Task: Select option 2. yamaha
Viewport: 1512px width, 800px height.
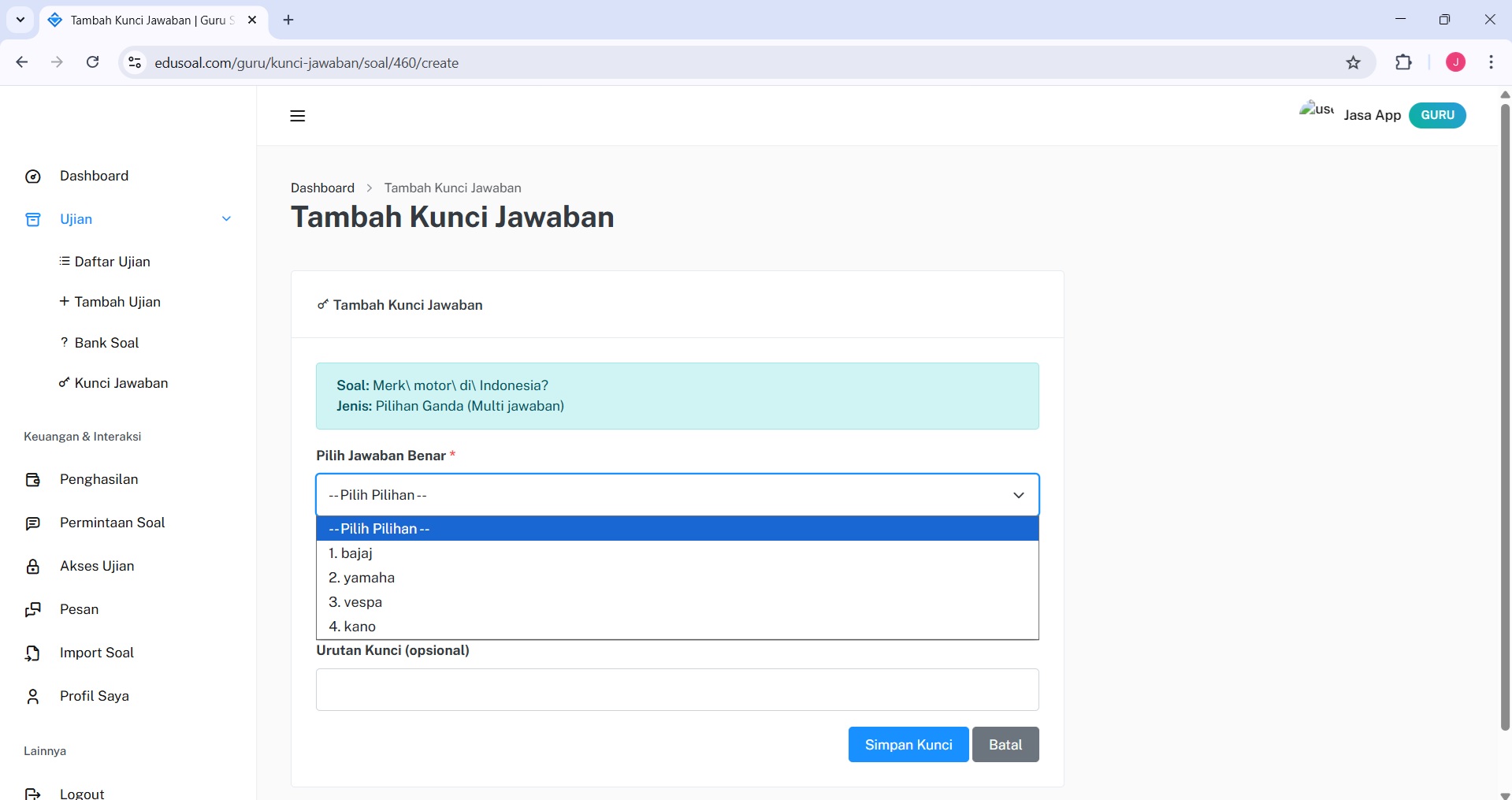Action: [x=362, y=578]
